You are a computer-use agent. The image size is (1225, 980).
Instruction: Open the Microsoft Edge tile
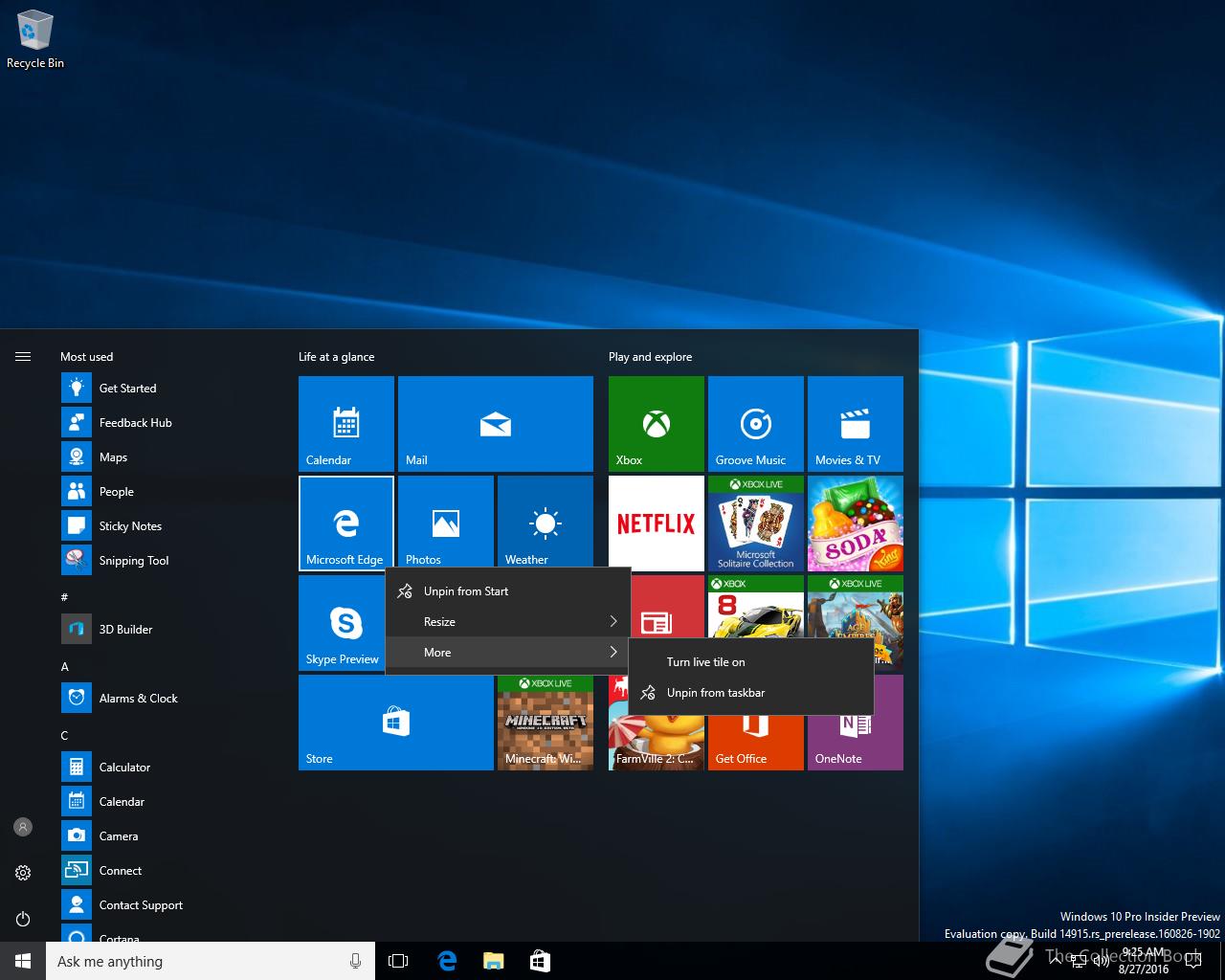pos(346,523)
